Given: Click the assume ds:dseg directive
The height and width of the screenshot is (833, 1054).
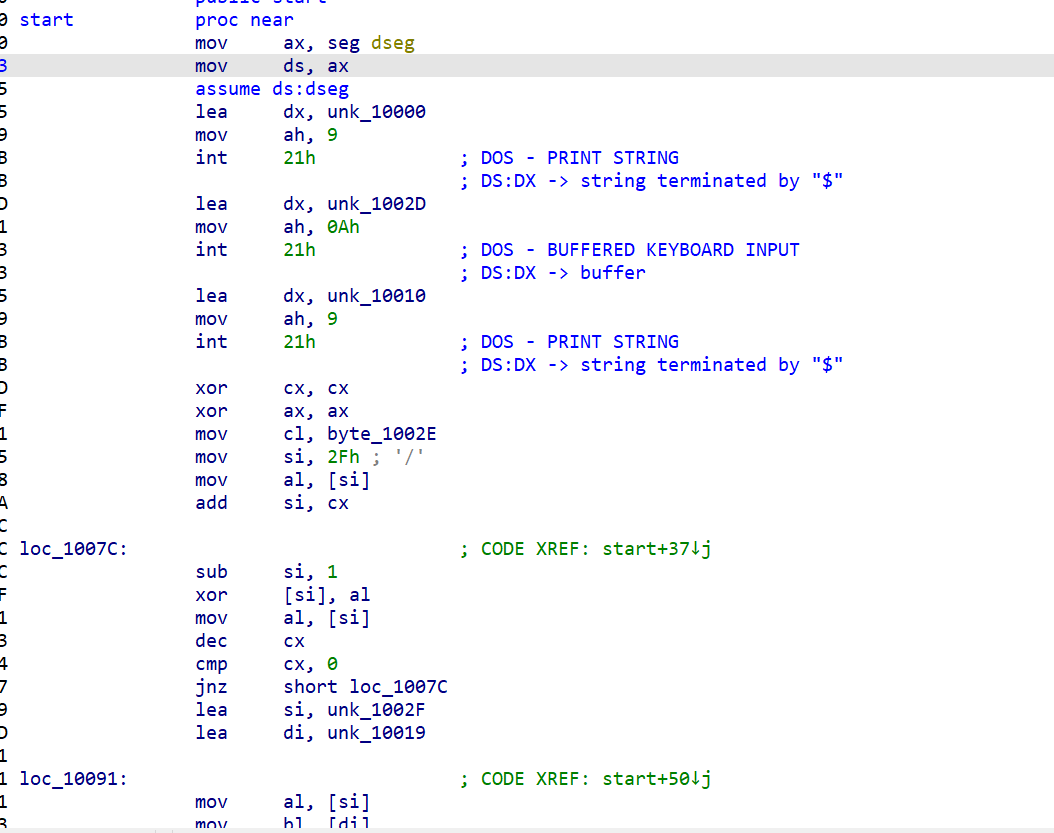Looking at the screenshot, I should pos(272,89).
